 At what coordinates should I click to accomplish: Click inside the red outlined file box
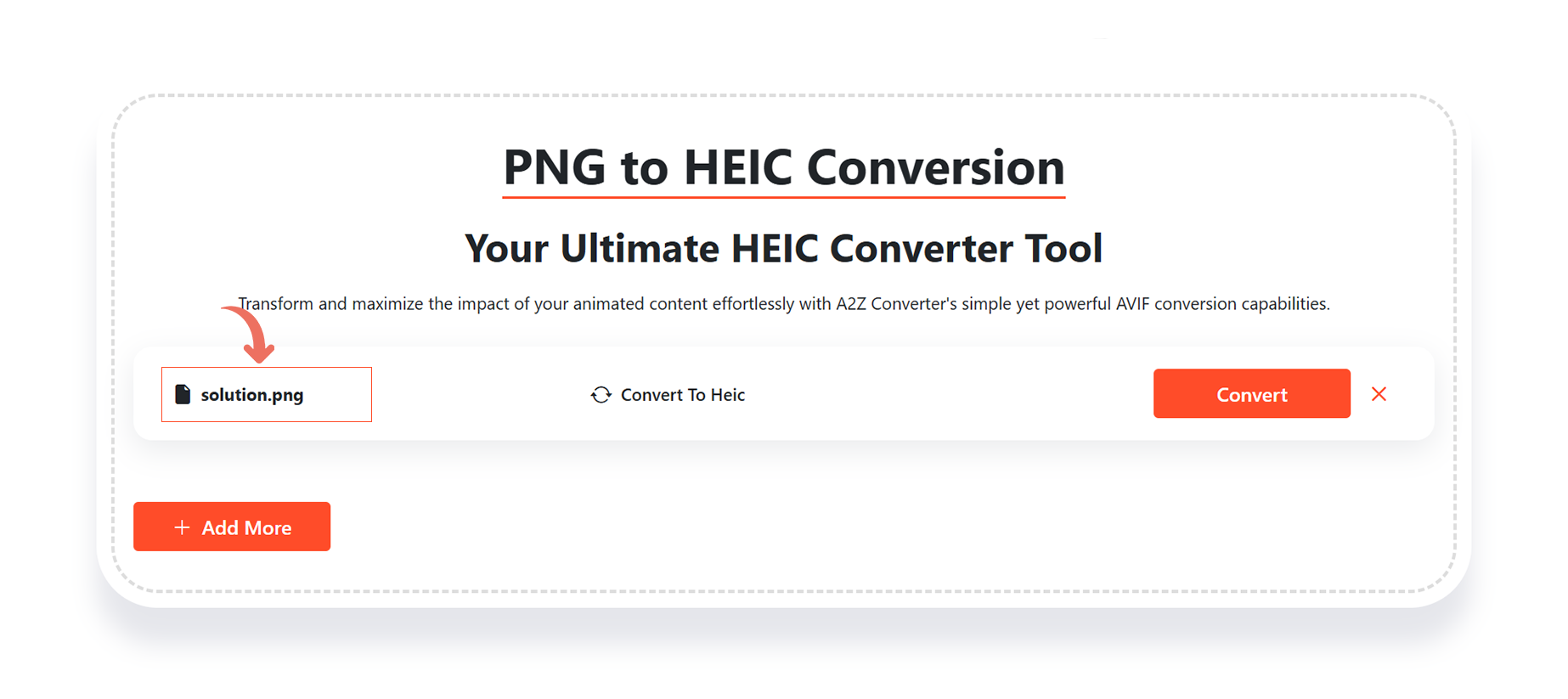click(267, 394)
